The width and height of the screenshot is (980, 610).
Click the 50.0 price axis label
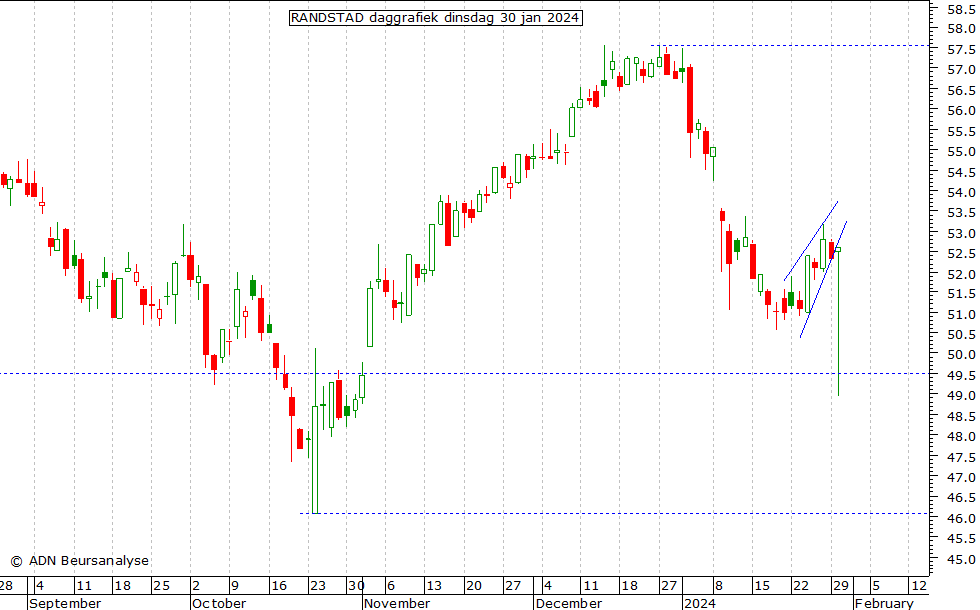coord(961,355)
